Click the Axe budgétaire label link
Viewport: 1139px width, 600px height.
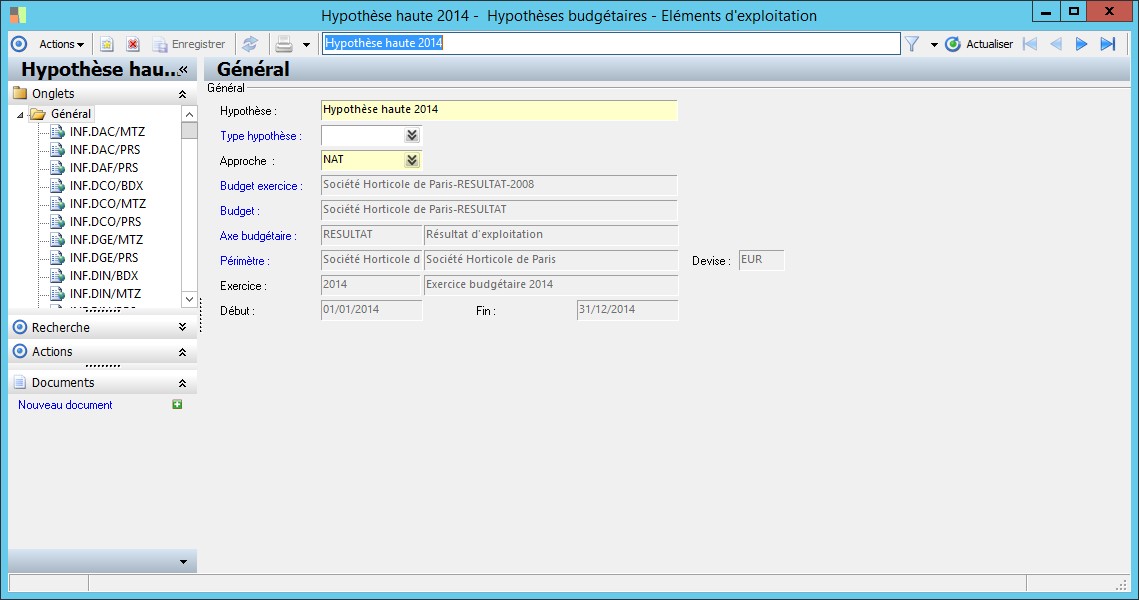258,236
